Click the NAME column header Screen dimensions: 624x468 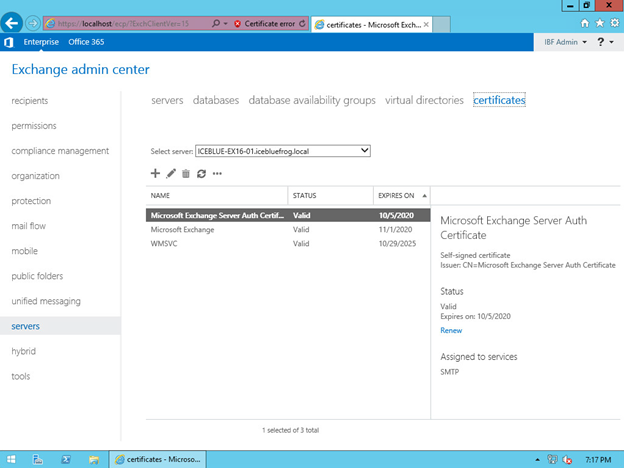click(217, 195)
